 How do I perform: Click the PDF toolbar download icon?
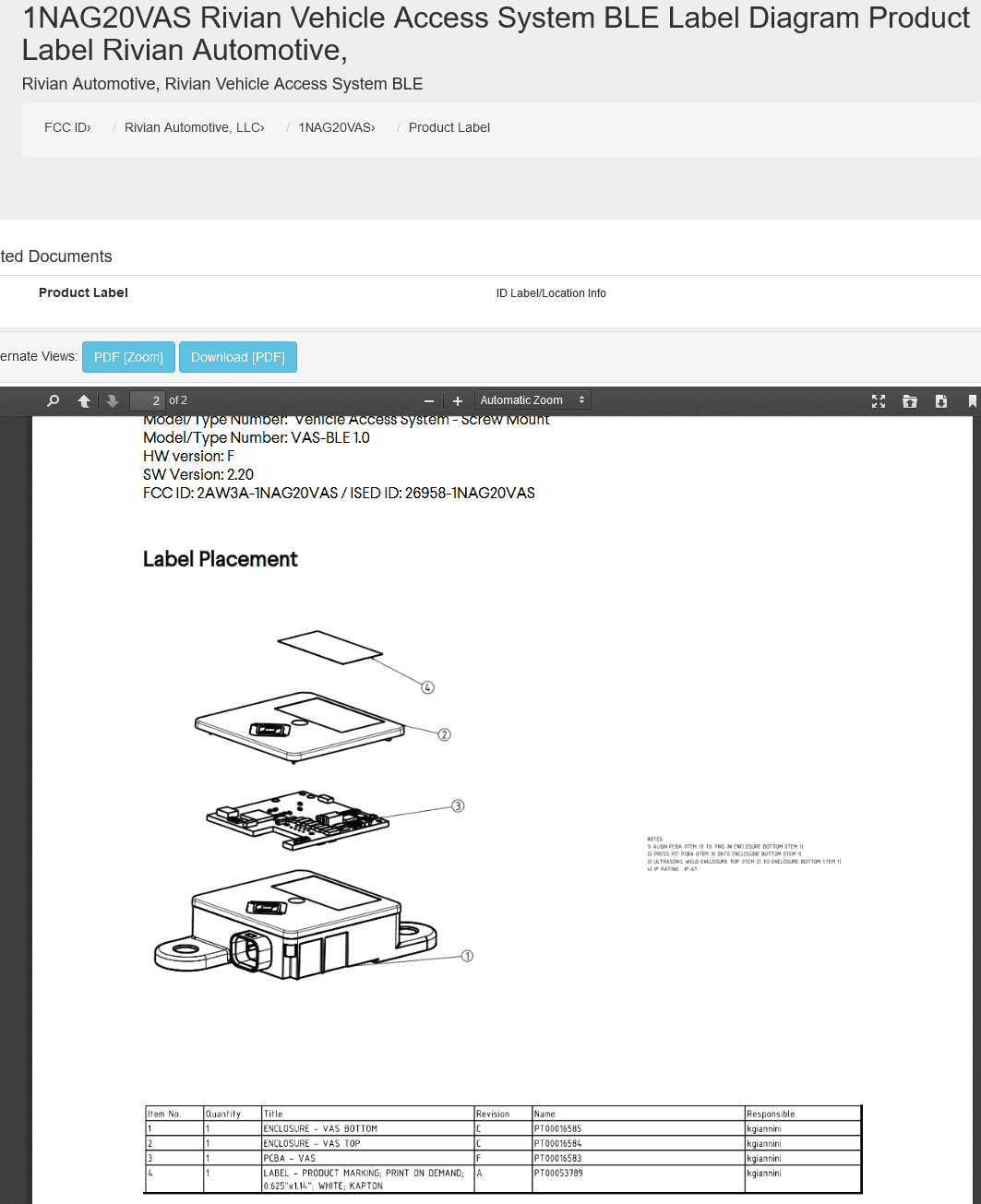pyautogui.click(x=940, y=400)
